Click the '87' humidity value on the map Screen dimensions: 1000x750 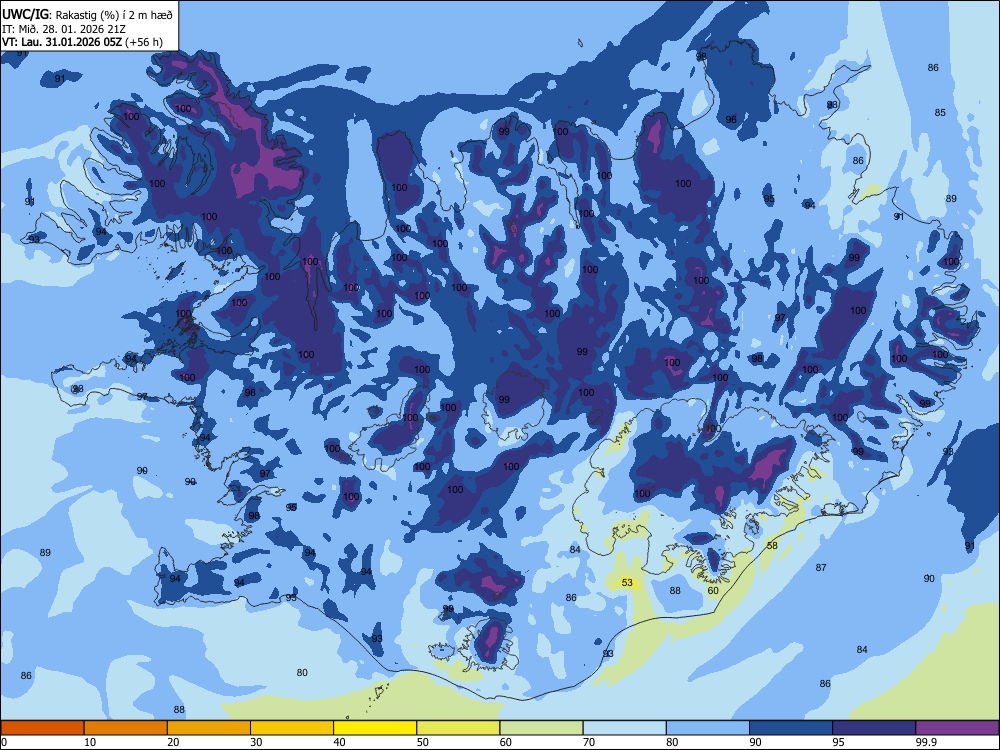[821, 567]
